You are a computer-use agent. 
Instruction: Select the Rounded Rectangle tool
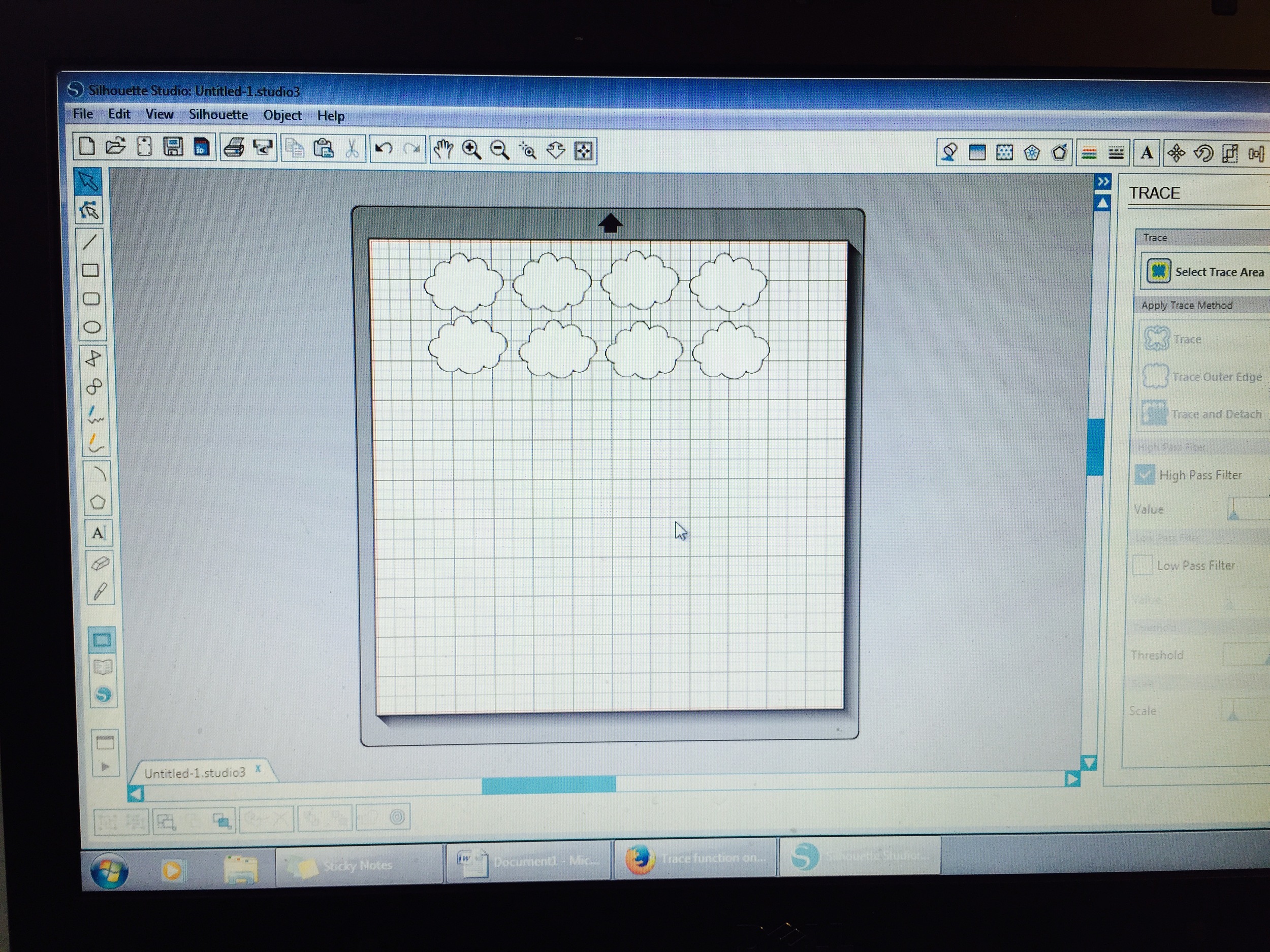click(x=91, y=299)
